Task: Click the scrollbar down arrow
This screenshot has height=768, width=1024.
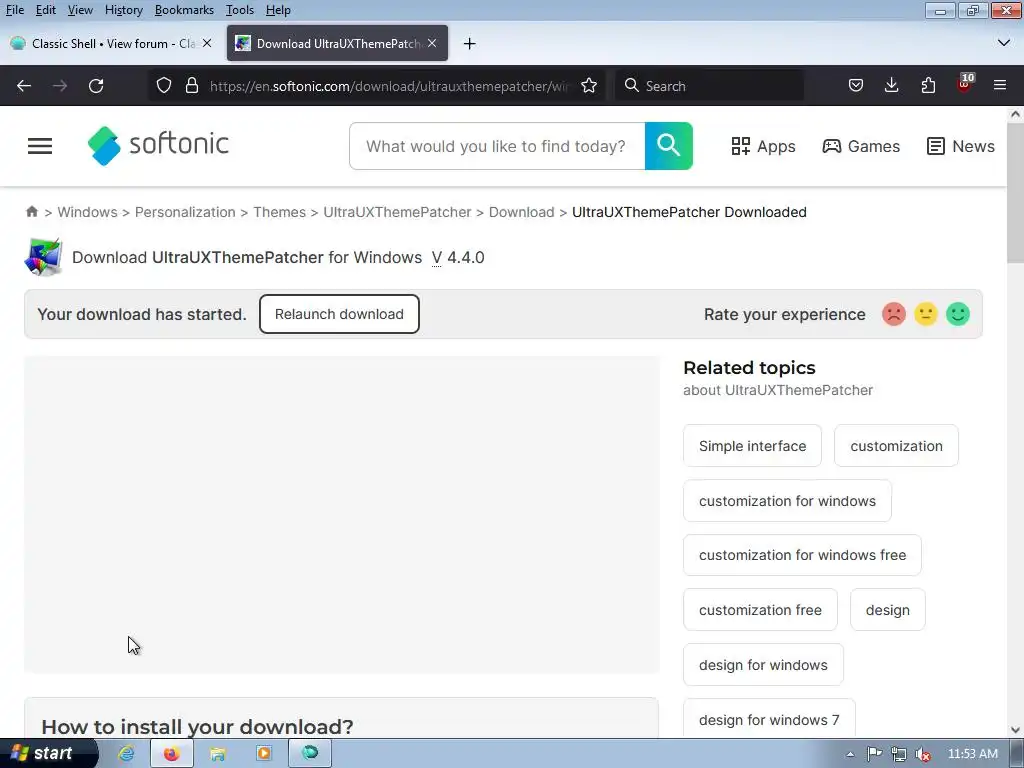Action: pyautogui.click(x=1015, y=730)
